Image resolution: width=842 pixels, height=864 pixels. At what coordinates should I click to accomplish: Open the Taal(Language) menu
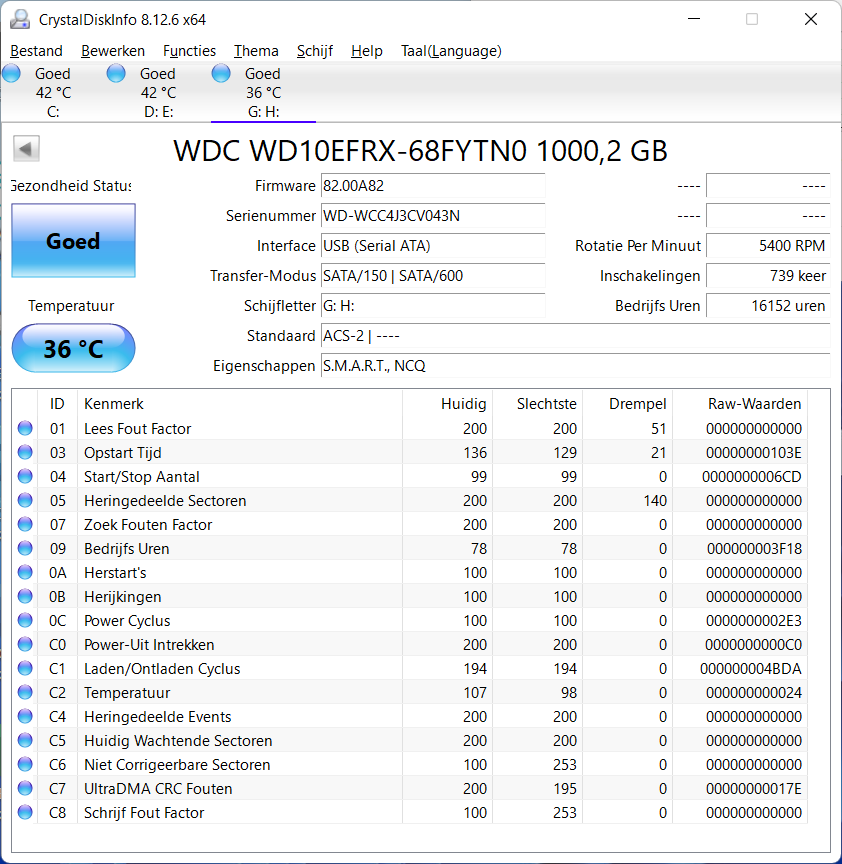point(451,51)
